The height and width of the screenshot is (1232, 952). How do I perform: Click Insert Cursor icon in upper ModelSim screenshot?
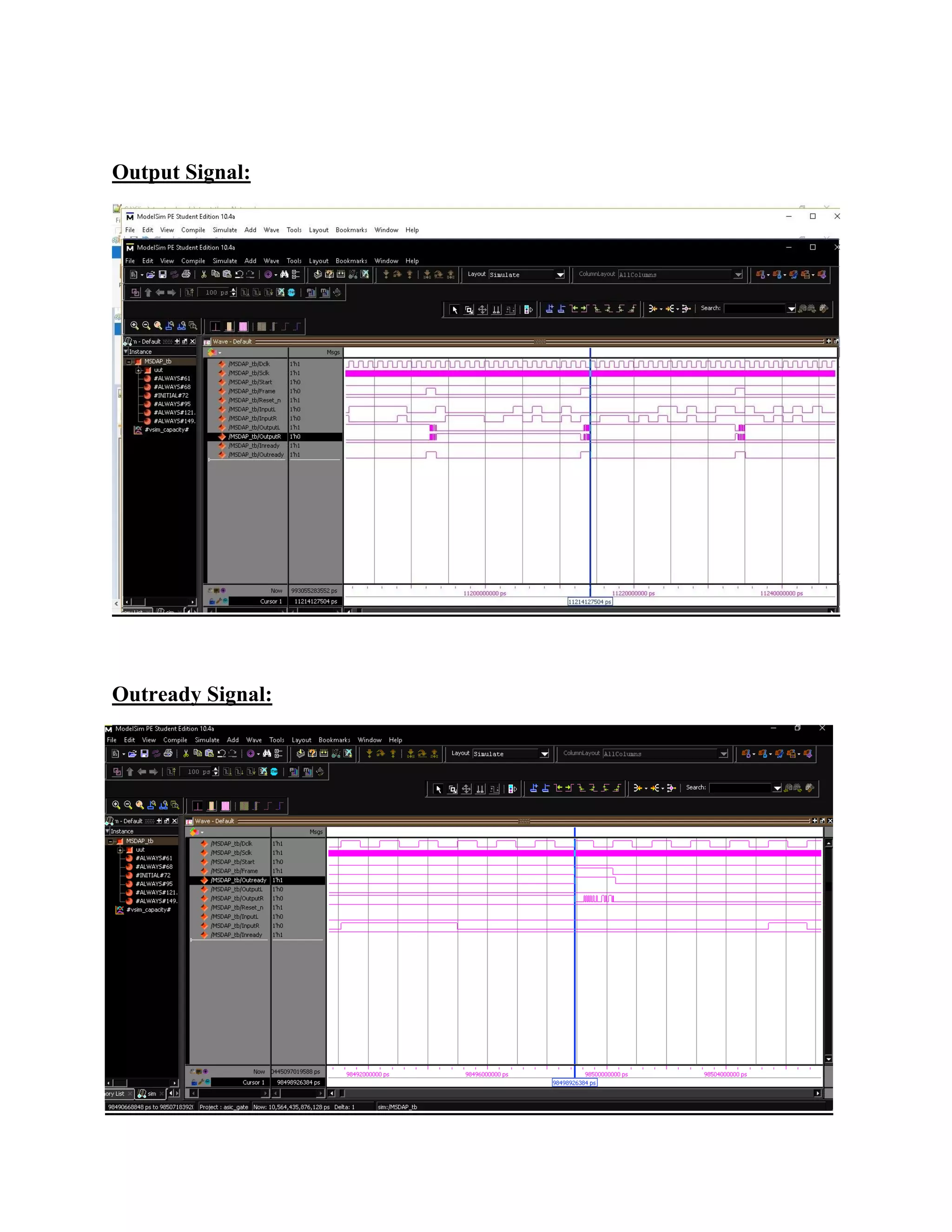pos(550,309)
